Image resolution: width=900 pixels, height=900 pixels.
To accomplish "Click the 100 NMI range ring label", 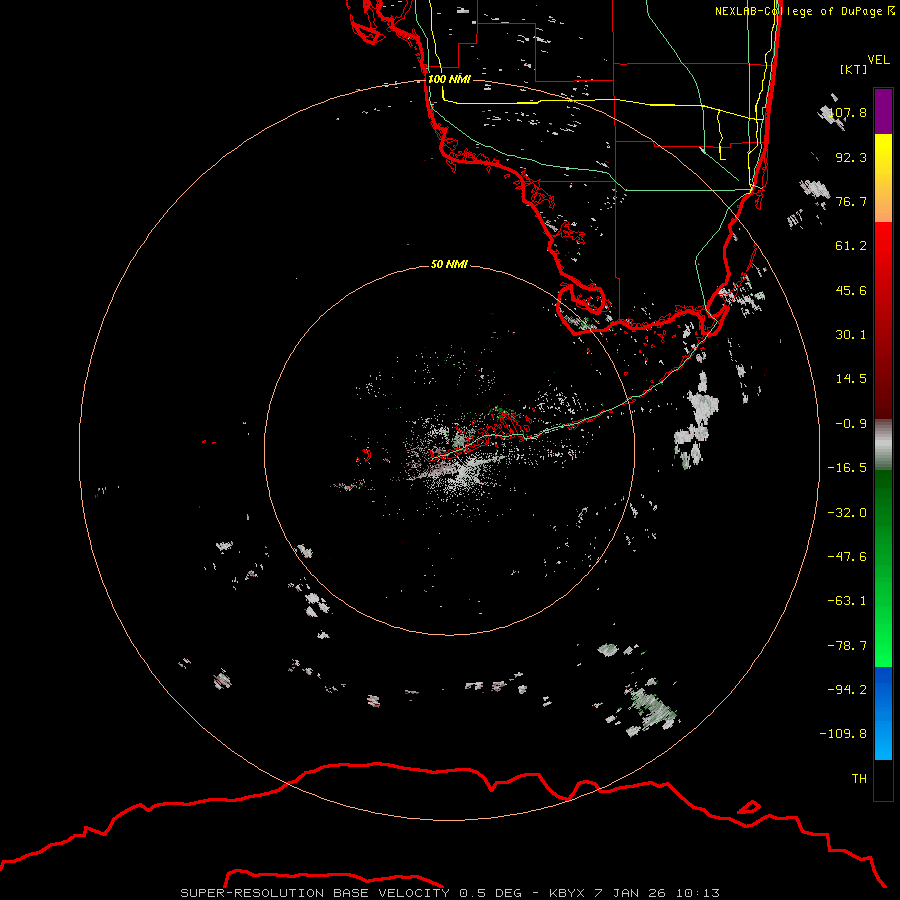I will 449,79.
